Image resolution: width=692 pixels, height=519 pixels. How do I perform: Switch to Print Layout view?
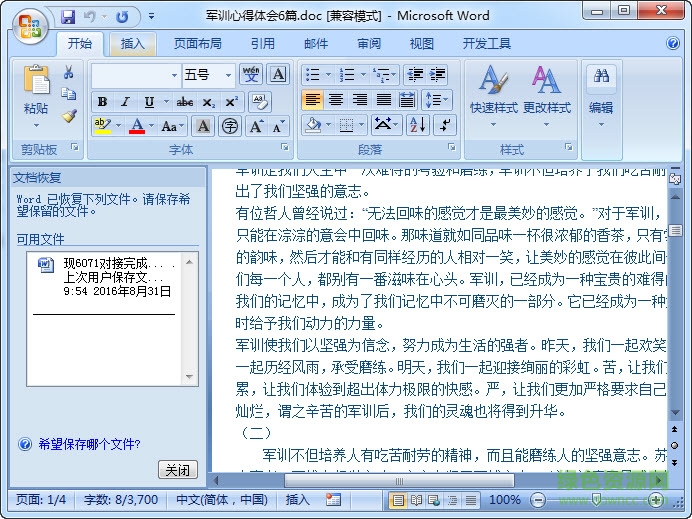coord(398,500)
